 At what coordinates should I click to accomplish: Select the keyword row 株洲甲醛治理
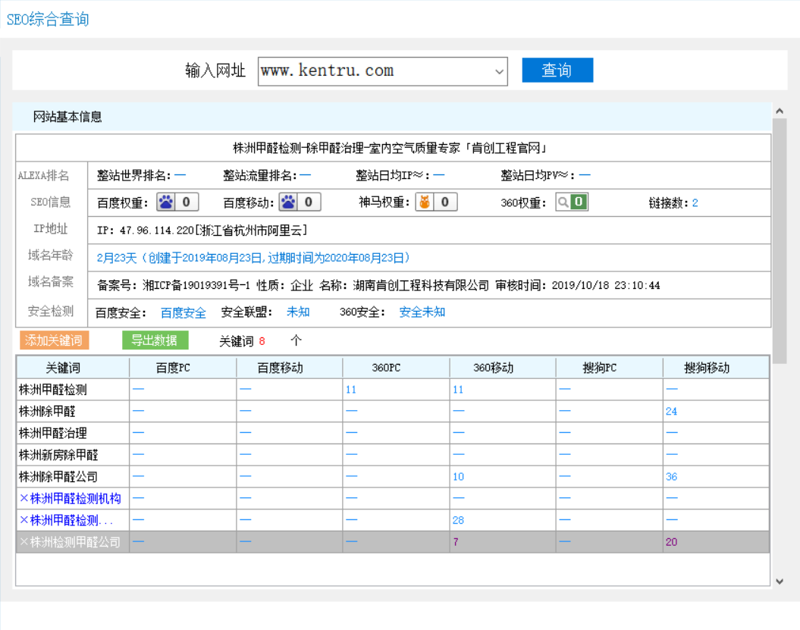coord(393,433)
